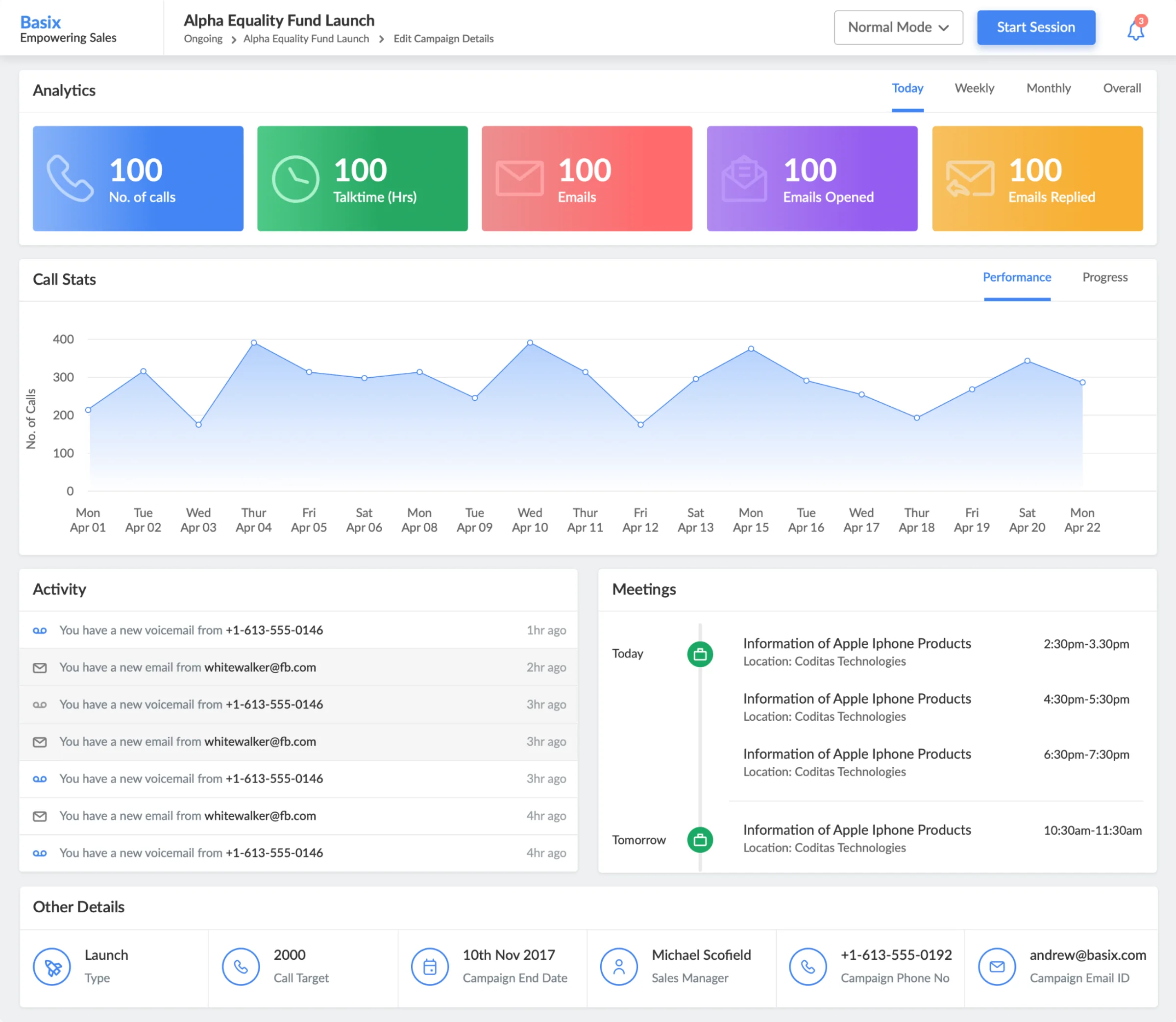This screenshot has width=1176, height=1022.
Task: Click voicemail icon in 1hr ago activity row
Action: point(40,630)
